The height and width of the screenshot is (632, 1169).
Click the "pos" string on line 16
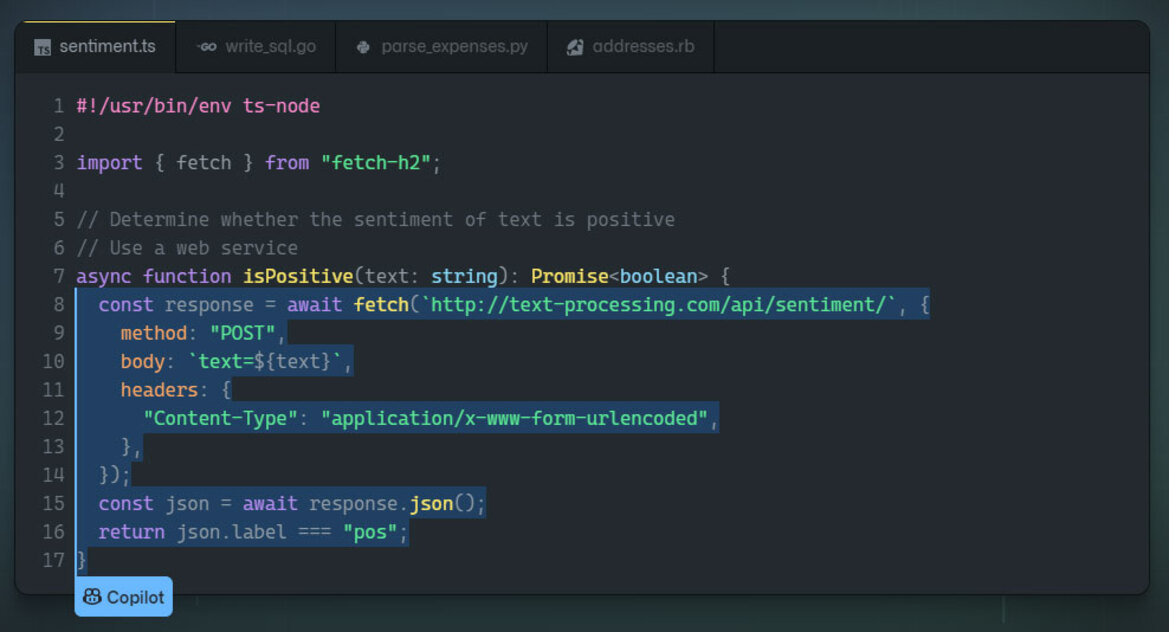tap(370, 532)
